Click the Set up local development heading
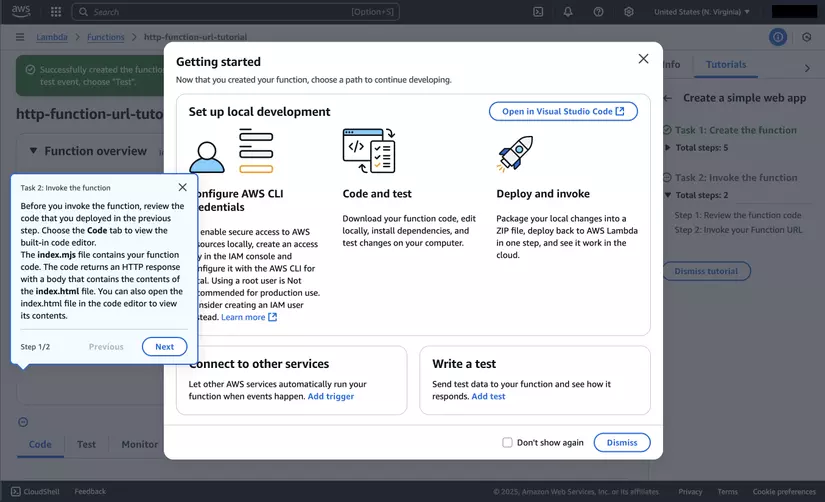This screenshot has height=502, width=825. coord(259,112)
